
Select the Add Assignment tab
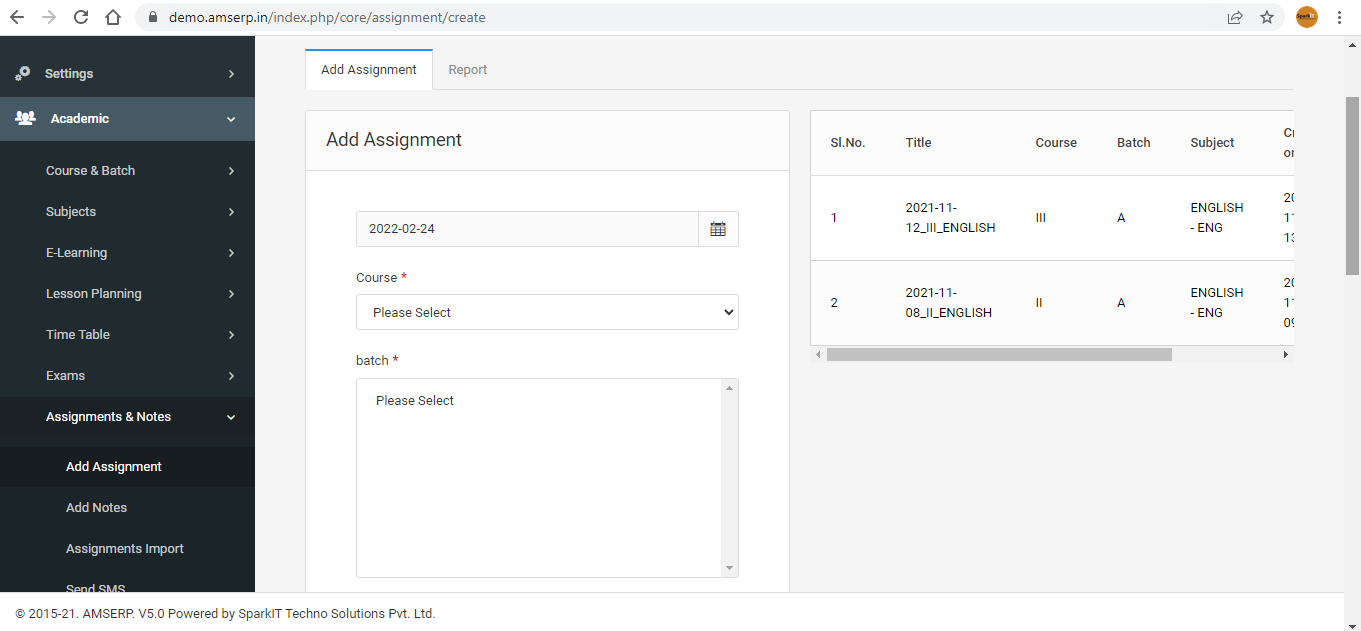pyautogui.click(x=368, y=69)
